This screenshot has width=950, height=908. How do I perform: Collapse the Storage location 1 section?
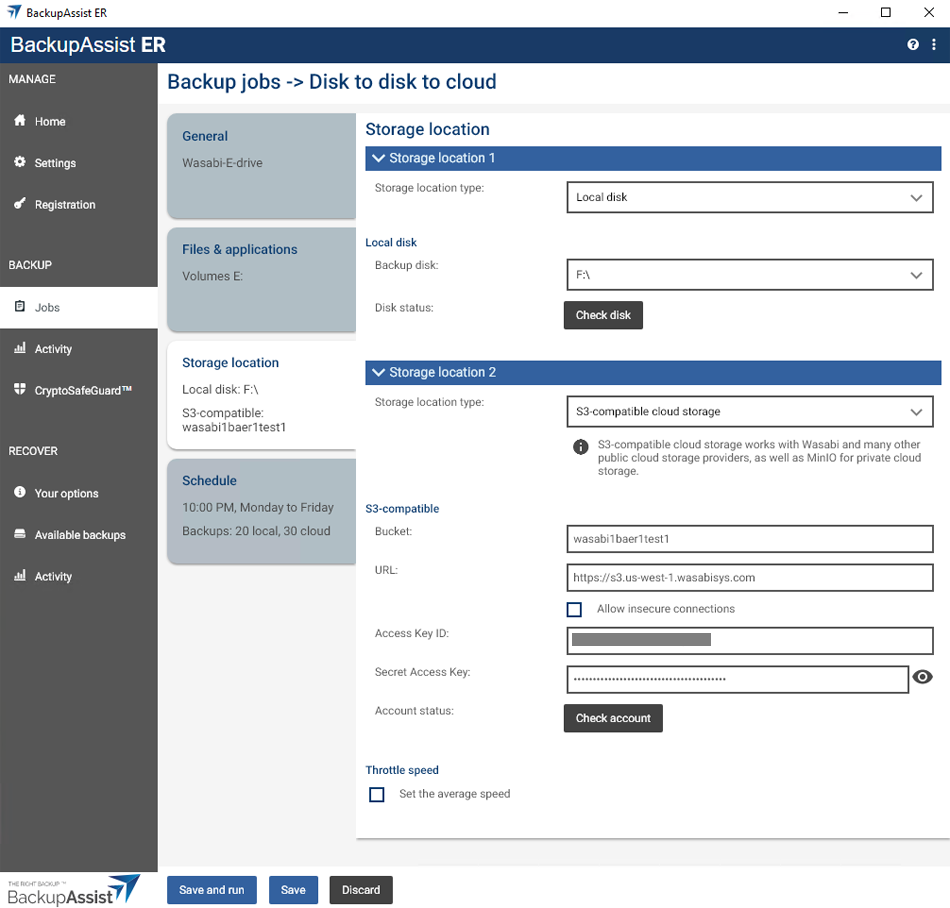coord(653,158)
